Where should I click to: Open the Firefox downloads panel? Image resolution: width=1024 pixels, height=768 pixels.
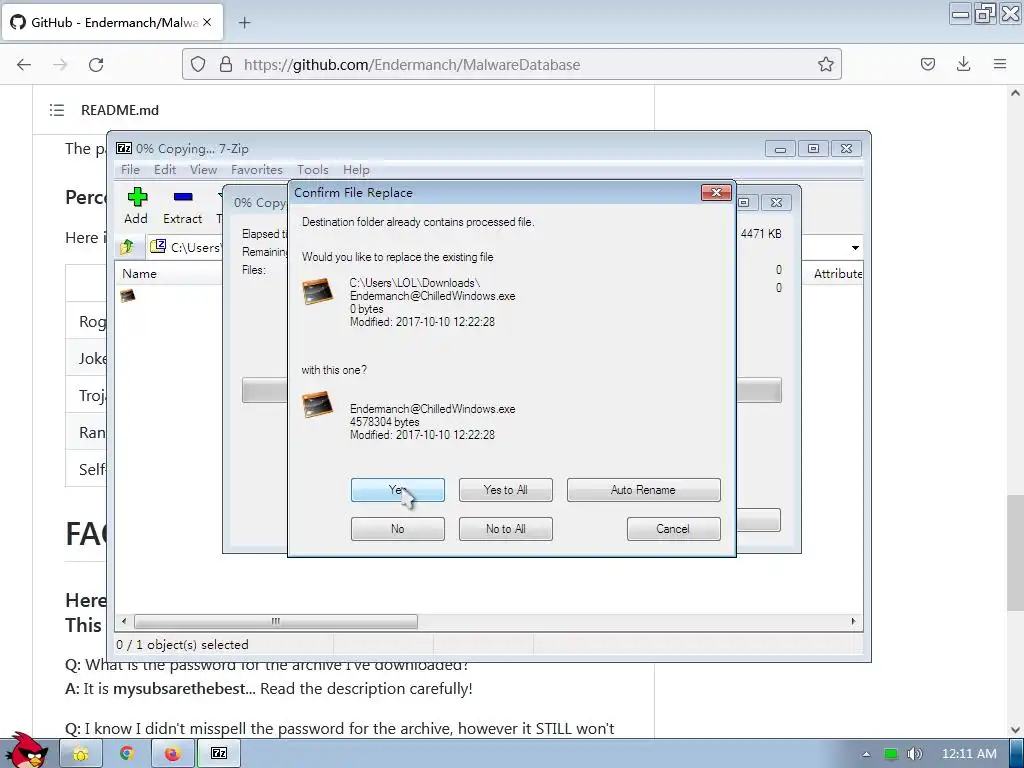(963, 64)
